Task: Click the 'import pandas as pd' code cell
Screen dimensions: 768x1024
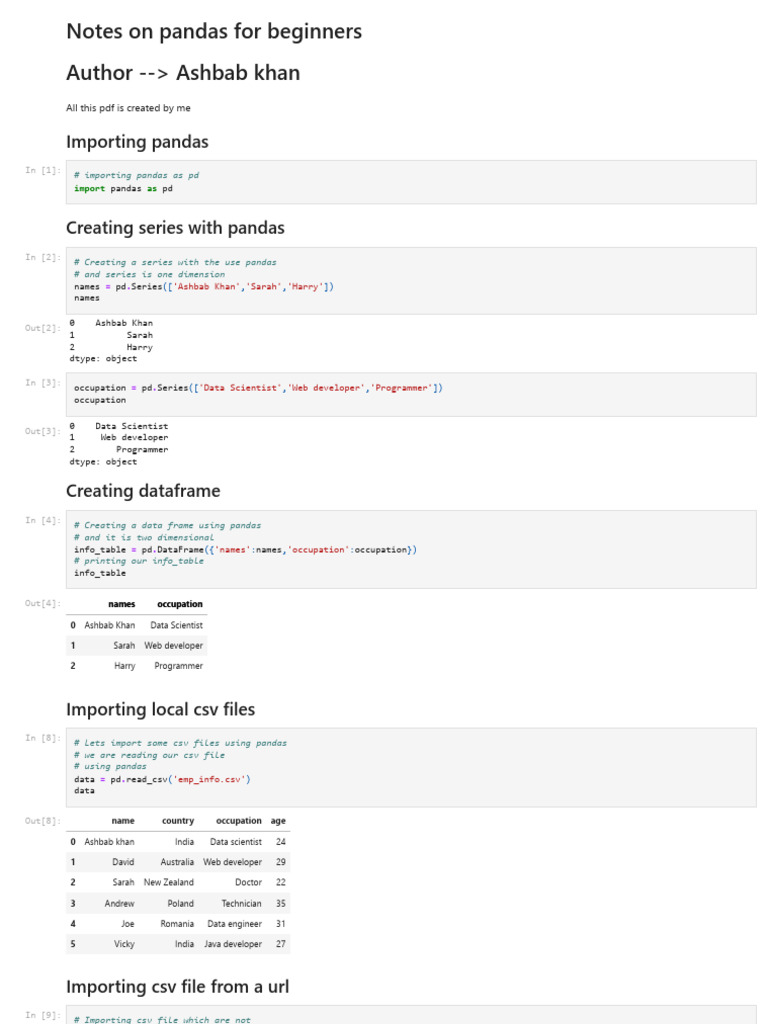Action: coord(410,182)
